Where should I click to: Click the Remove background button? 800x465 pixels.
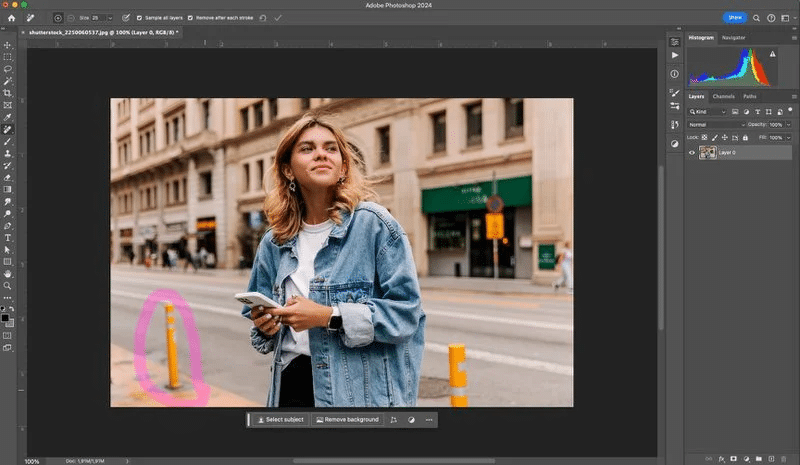[x=347, y=420]
